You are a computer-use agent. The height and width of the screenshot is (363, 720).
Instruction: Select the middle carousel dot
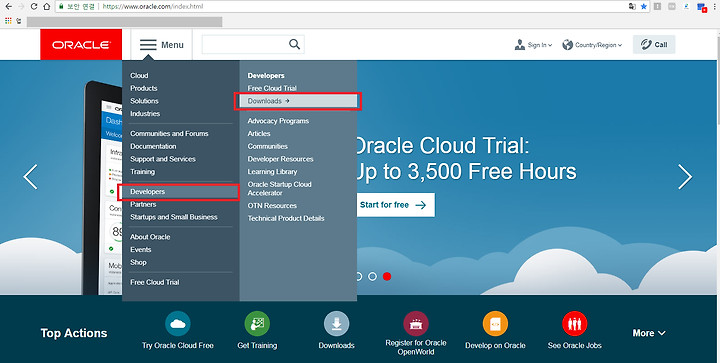tap(372, 276)
